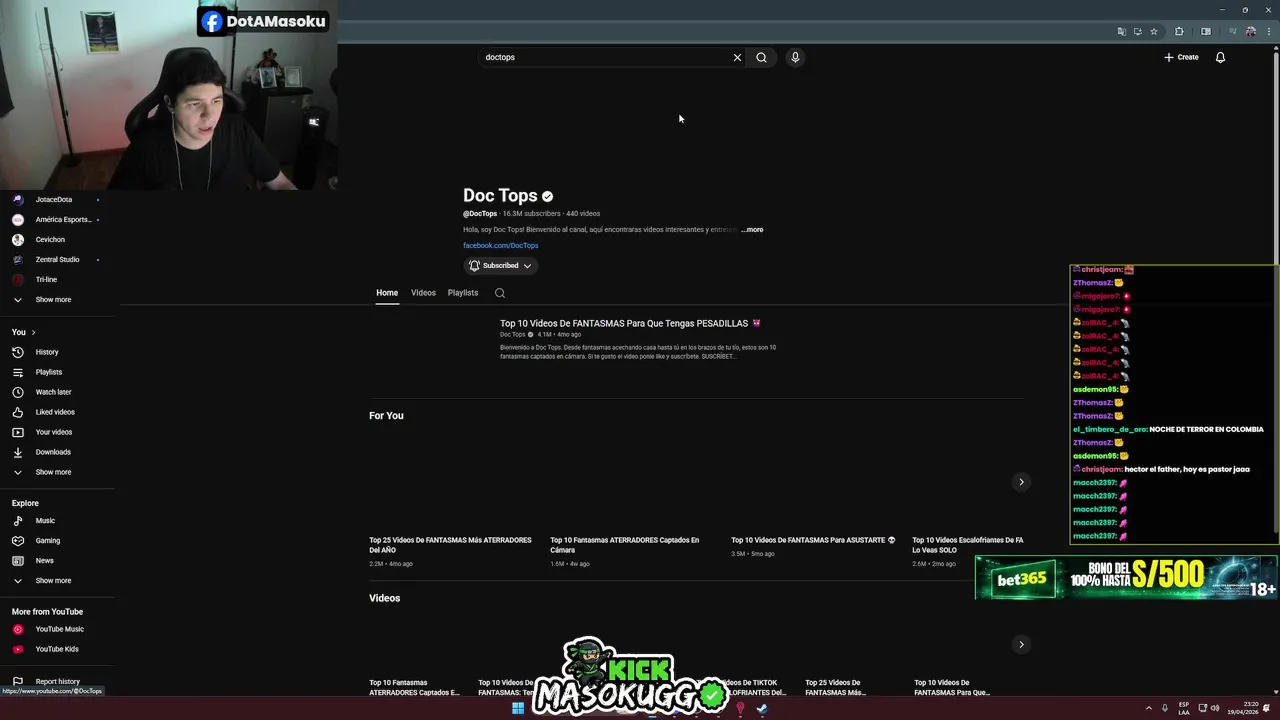Click the bet365 bonus banner
The width and height of the screenshot is (1280, 720).
1126,577
